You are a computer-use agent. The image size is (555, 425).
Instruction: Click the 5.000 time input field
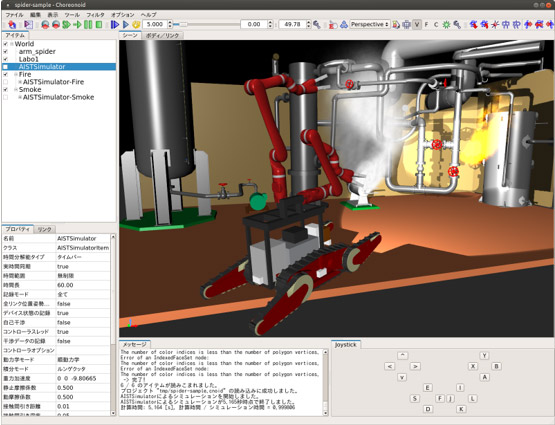click(155, 24)
